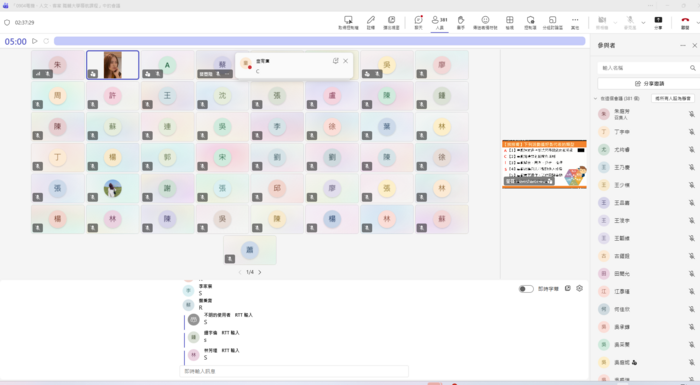This screenshot has height=385, width=700.
Task: Select the participant tile labeled 朱
Action: pyautogui.click(x=58, y=65)
